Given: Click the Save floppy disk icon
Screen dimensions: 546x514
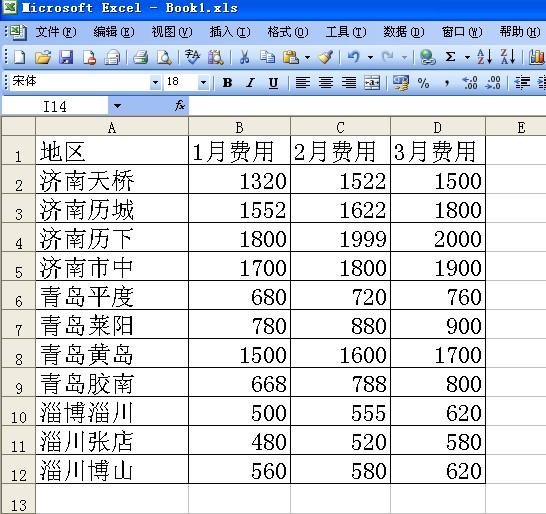Looking at the screenshot, I should tap(66, 57).
